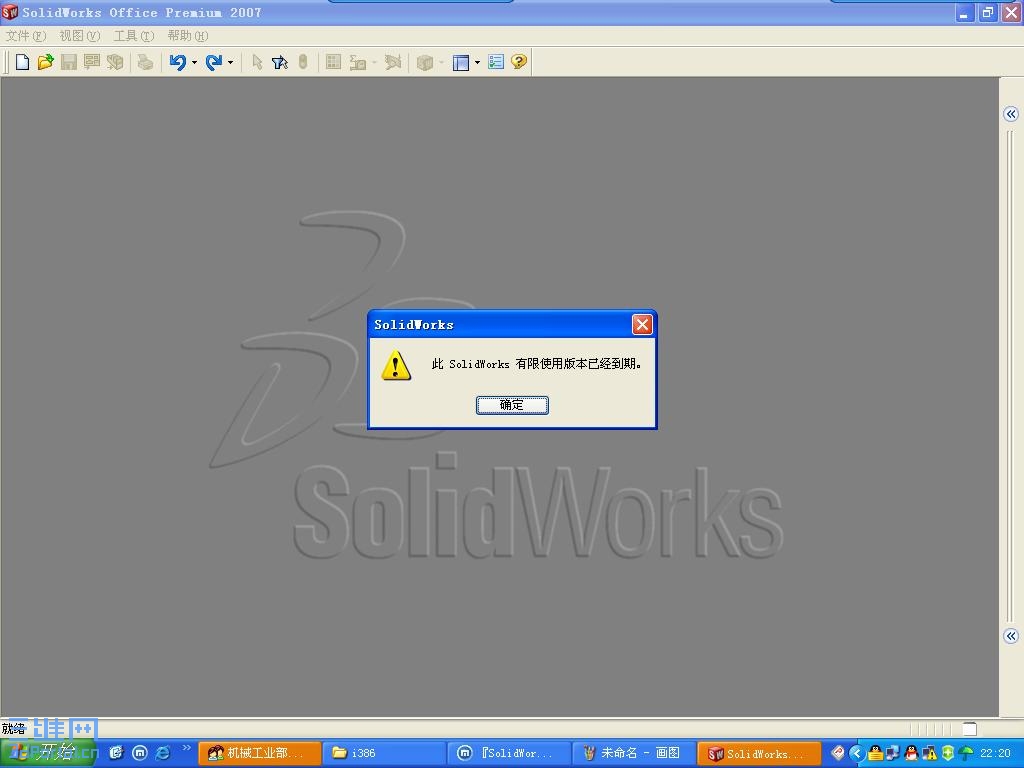Select the arrow pointer tool

(x=257, y=62)
